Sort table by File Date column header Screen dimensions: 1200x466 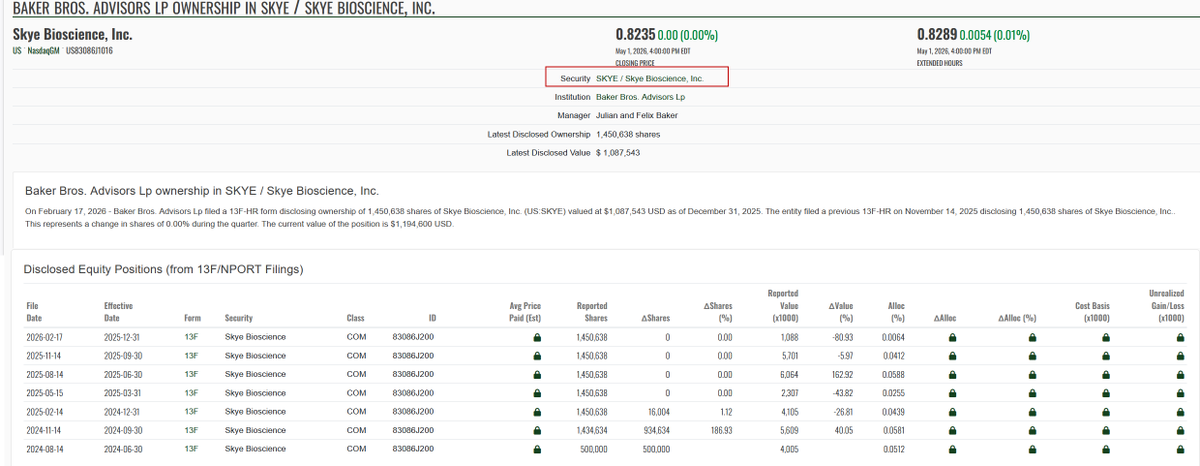36,312
